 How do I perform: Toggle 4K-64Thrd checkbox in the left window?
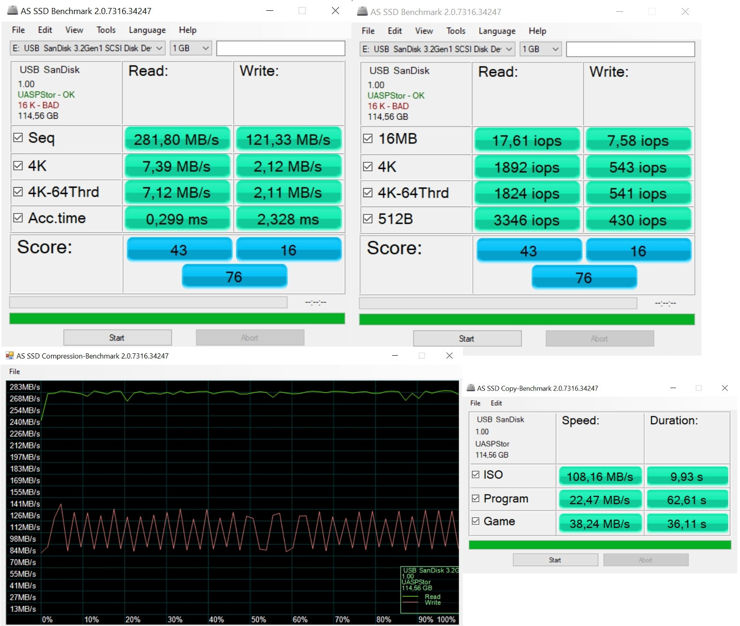(x=18, y=192)
